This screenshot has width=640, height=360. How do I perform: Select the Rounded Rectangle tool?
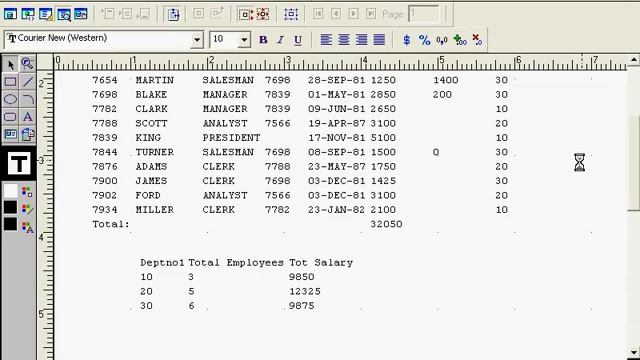click(x=11, y=117)
